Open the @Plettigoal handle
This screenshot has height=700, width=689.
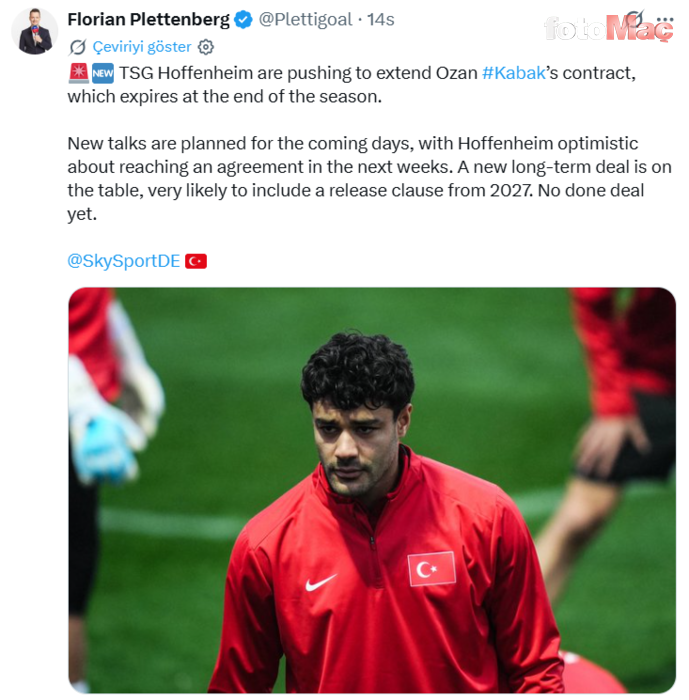(305, 20)
